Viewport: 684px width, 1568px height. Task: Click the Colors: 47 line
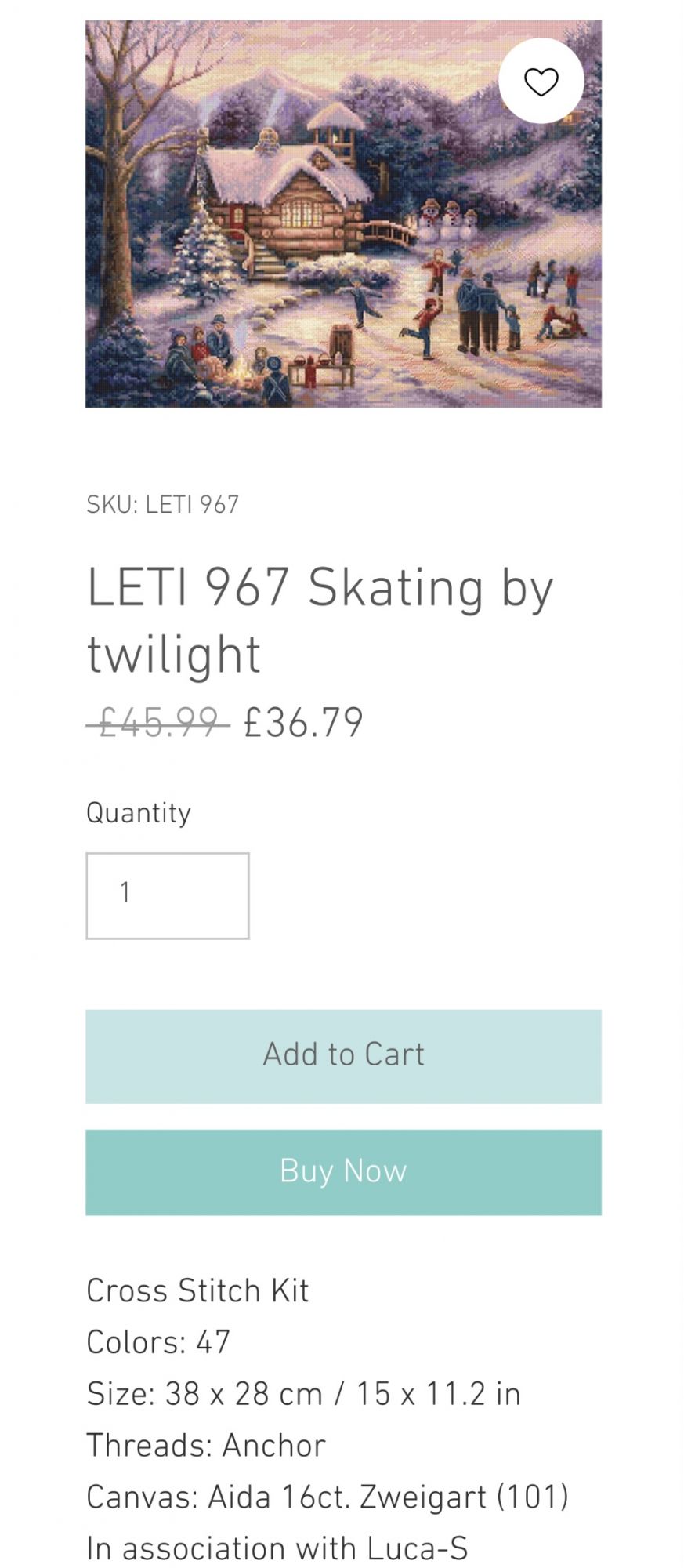click(158, 1342)
